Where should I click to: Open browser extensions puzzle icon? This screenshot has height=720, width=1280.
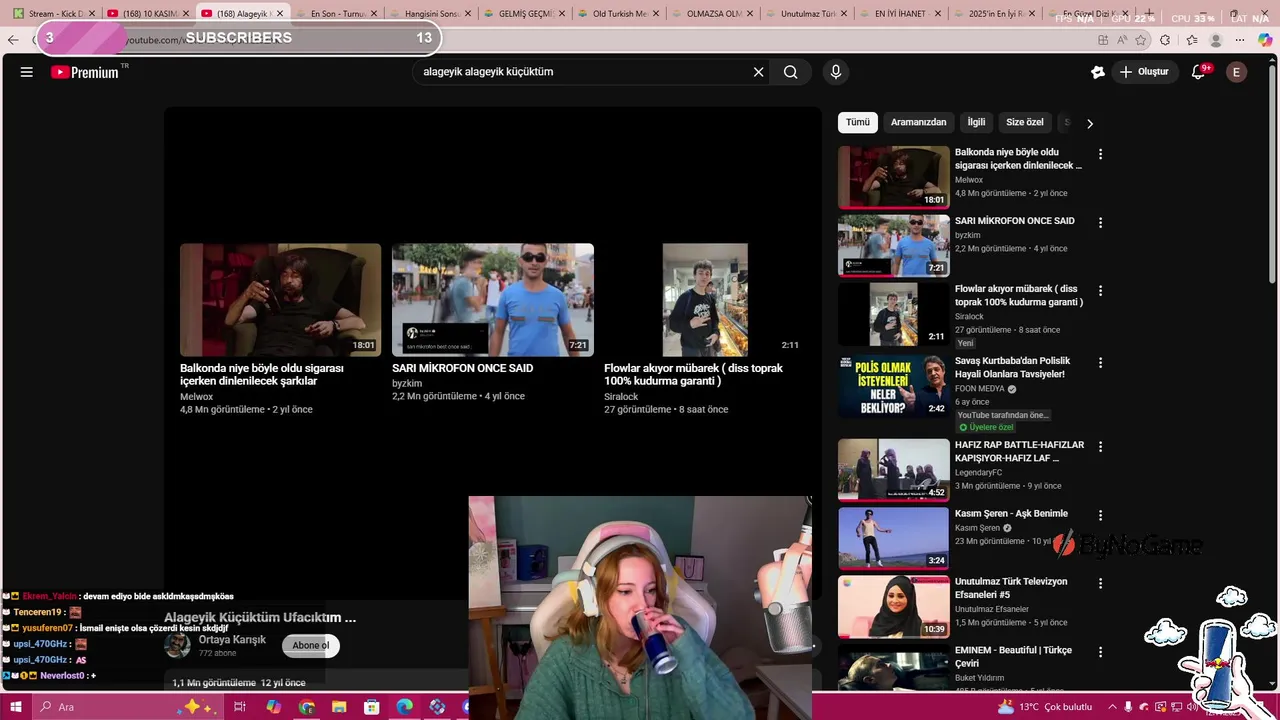click(1165, 40)
